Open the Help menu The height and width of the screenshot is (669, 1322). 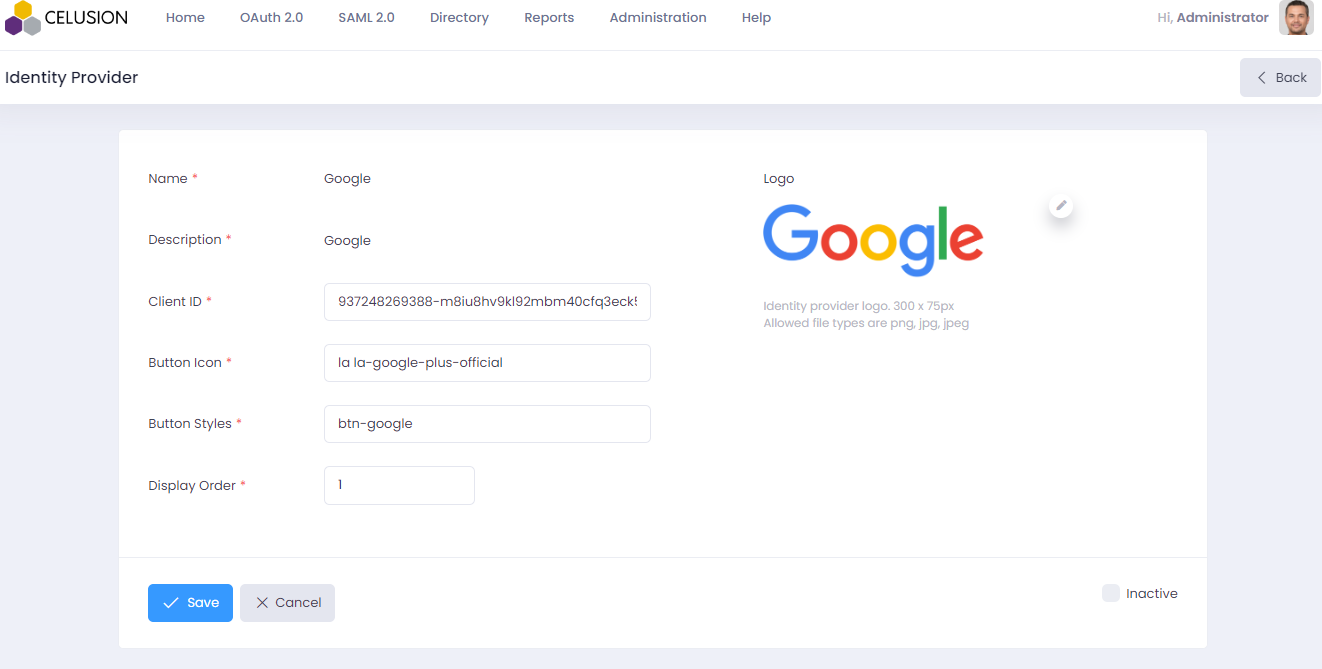click(x=756, y=18)
